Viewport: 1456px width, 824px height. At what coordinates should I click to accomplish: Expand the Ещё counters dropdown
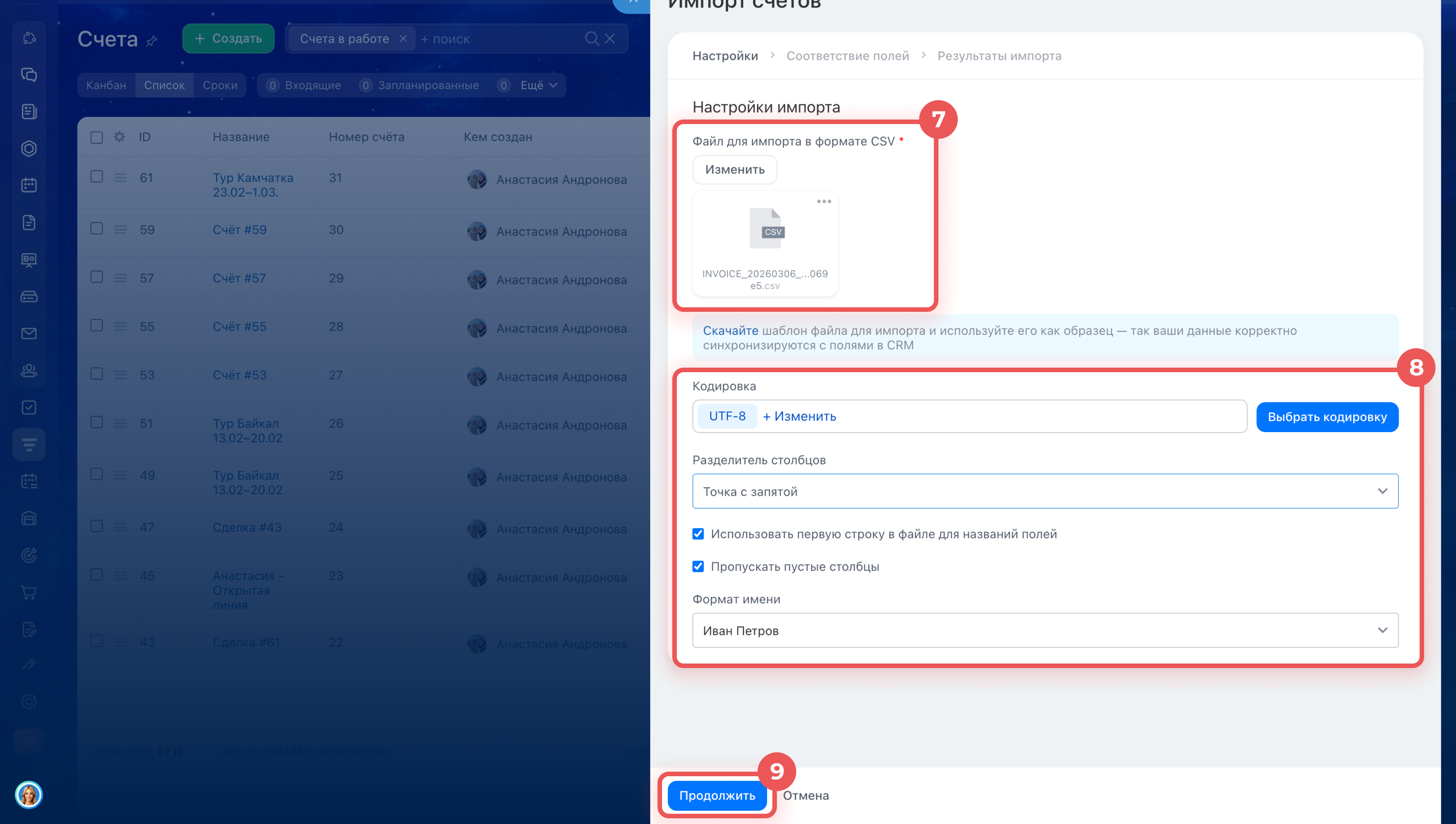click(538, 85)
